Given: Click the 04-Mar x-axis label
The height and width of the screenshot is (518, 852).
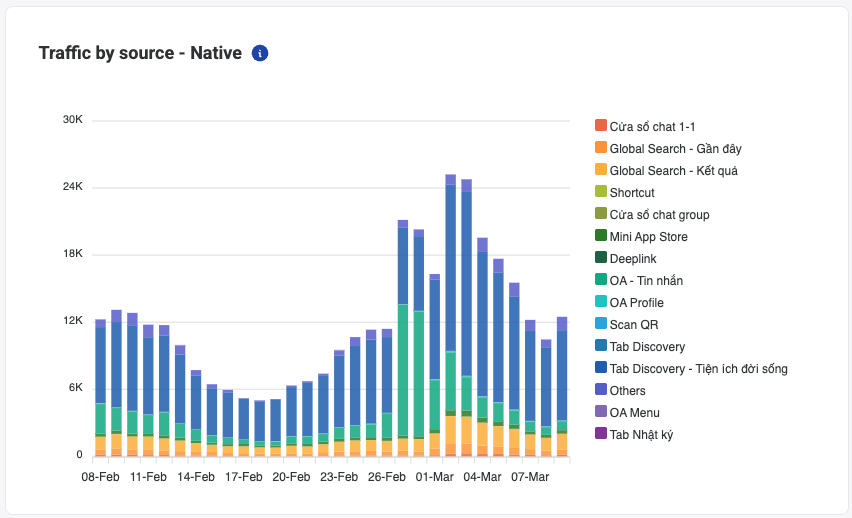Looking at the screenshot, I should click(x=483, y=477).
